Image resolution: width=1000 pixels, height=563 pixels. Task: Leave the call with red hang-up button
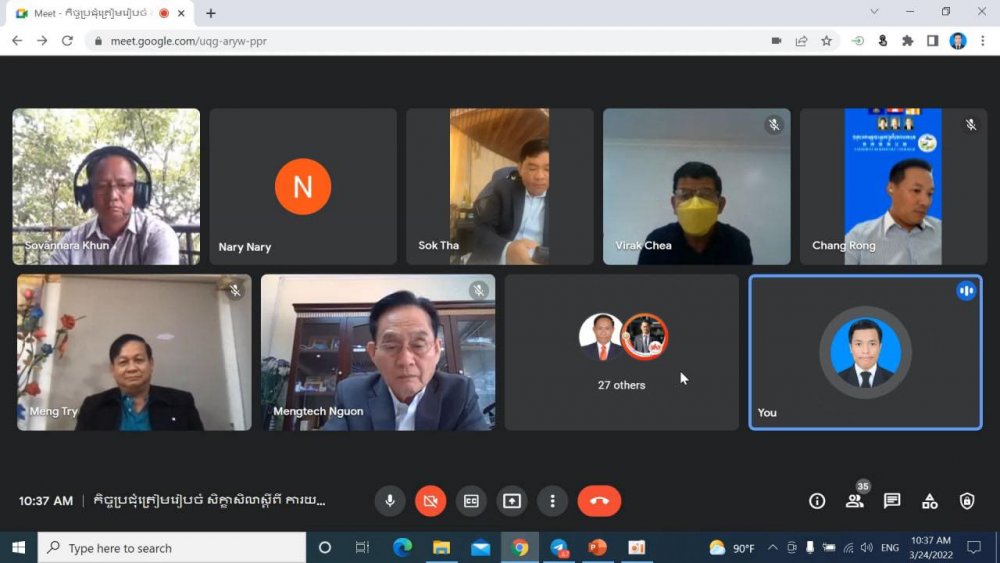(x=599, y=501)
